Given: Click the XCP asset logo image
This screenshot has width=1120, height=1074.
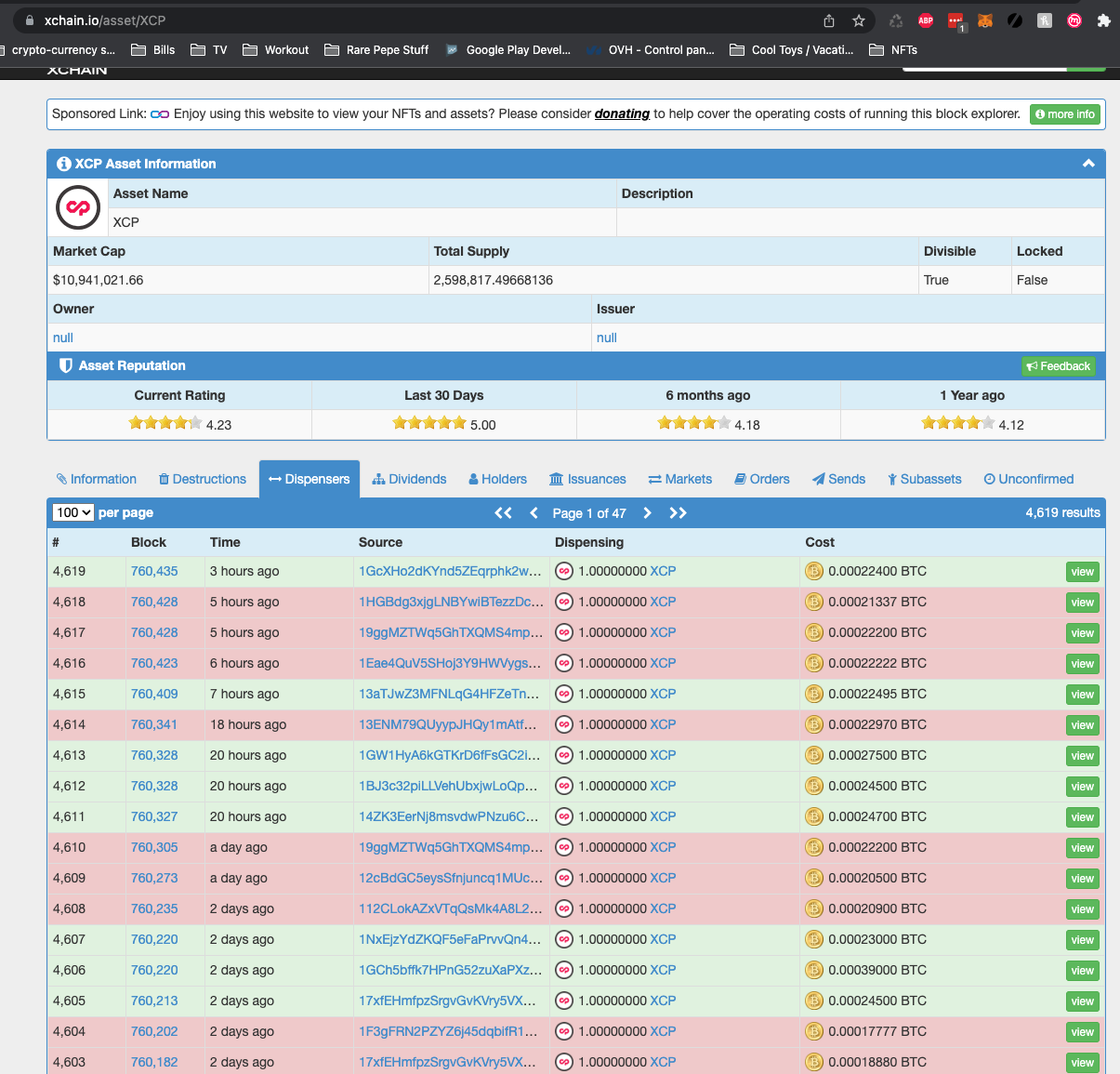Looking at the screenshot, I should tap(78, 207).
